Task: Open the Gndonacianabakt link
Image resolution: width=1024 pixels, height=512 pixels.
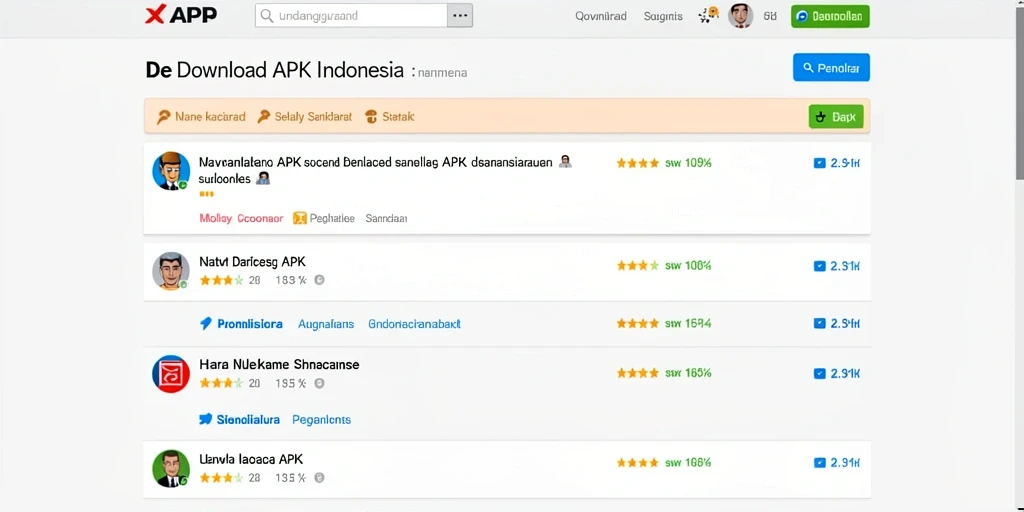Action: 415,324
